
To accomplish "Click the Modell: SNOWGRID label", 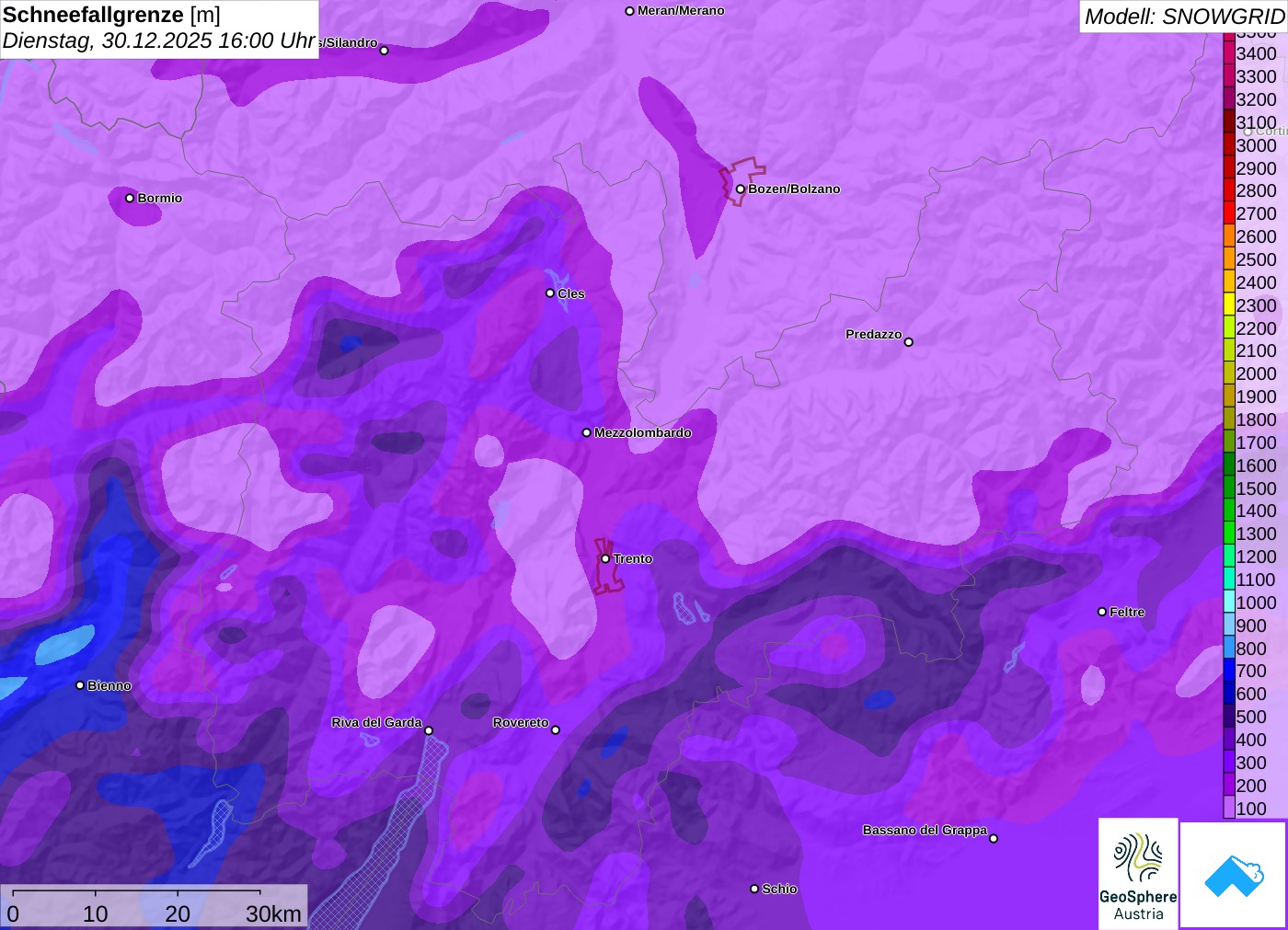I will coord(1183,17).
